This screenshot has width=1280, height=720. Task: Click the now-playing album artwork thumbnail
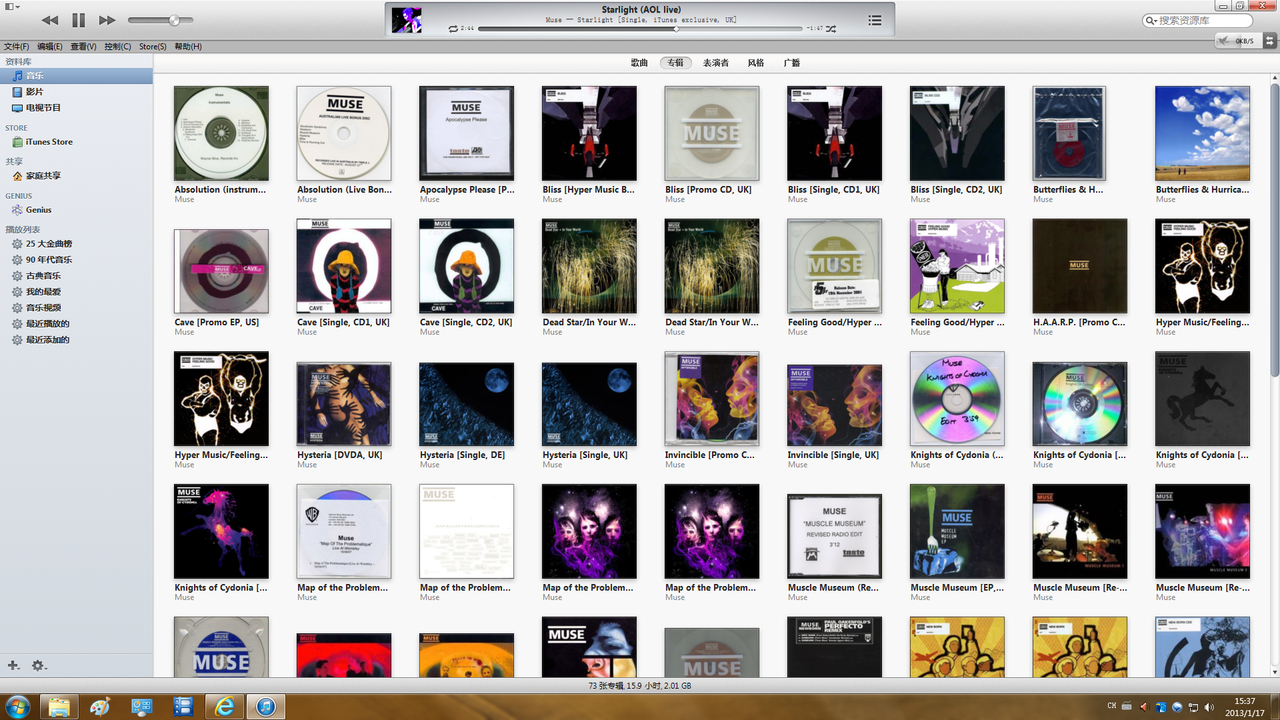coord(406,20)
